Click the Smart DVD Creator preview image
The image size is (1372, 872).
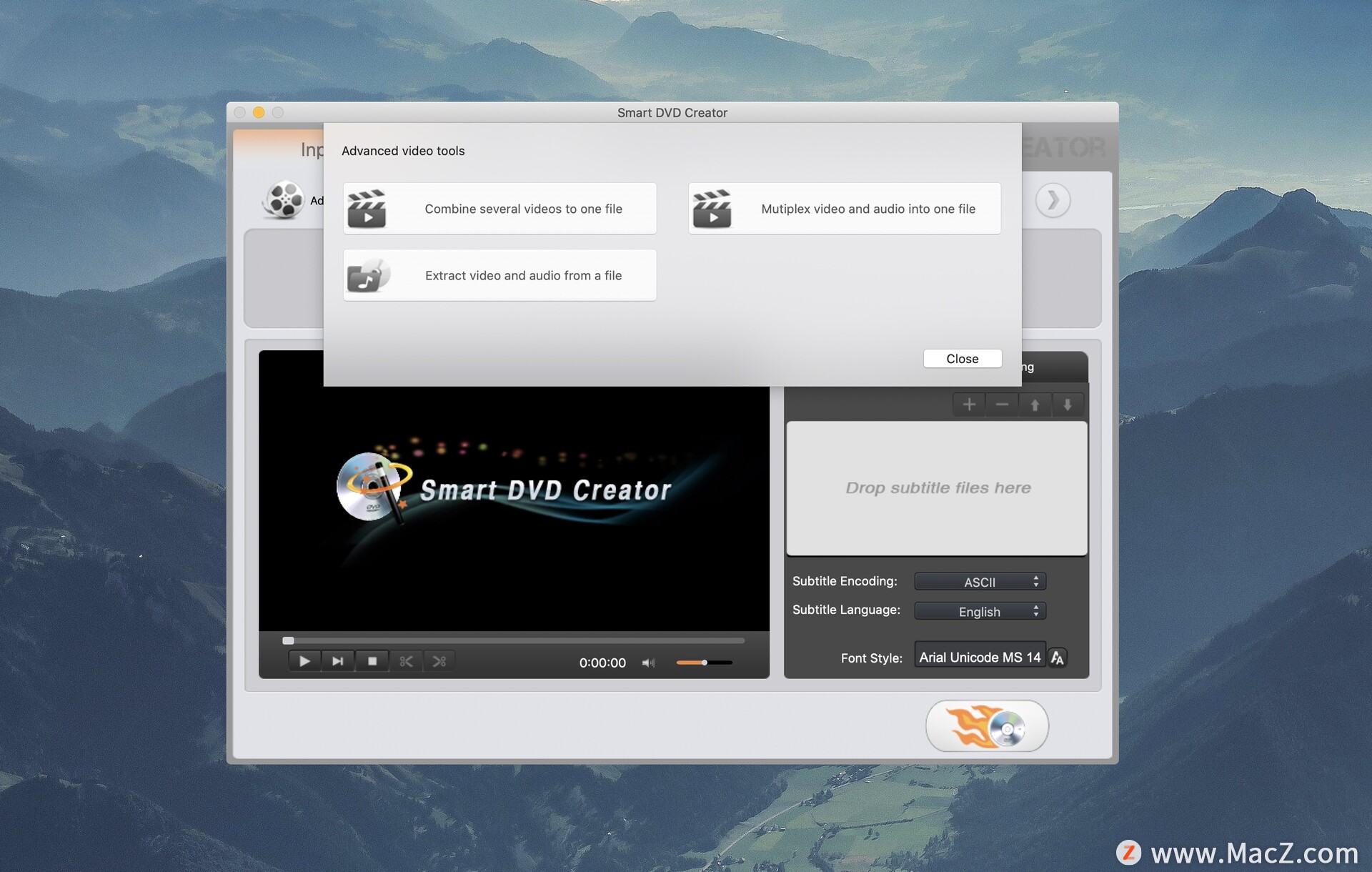tap(514, 490)
